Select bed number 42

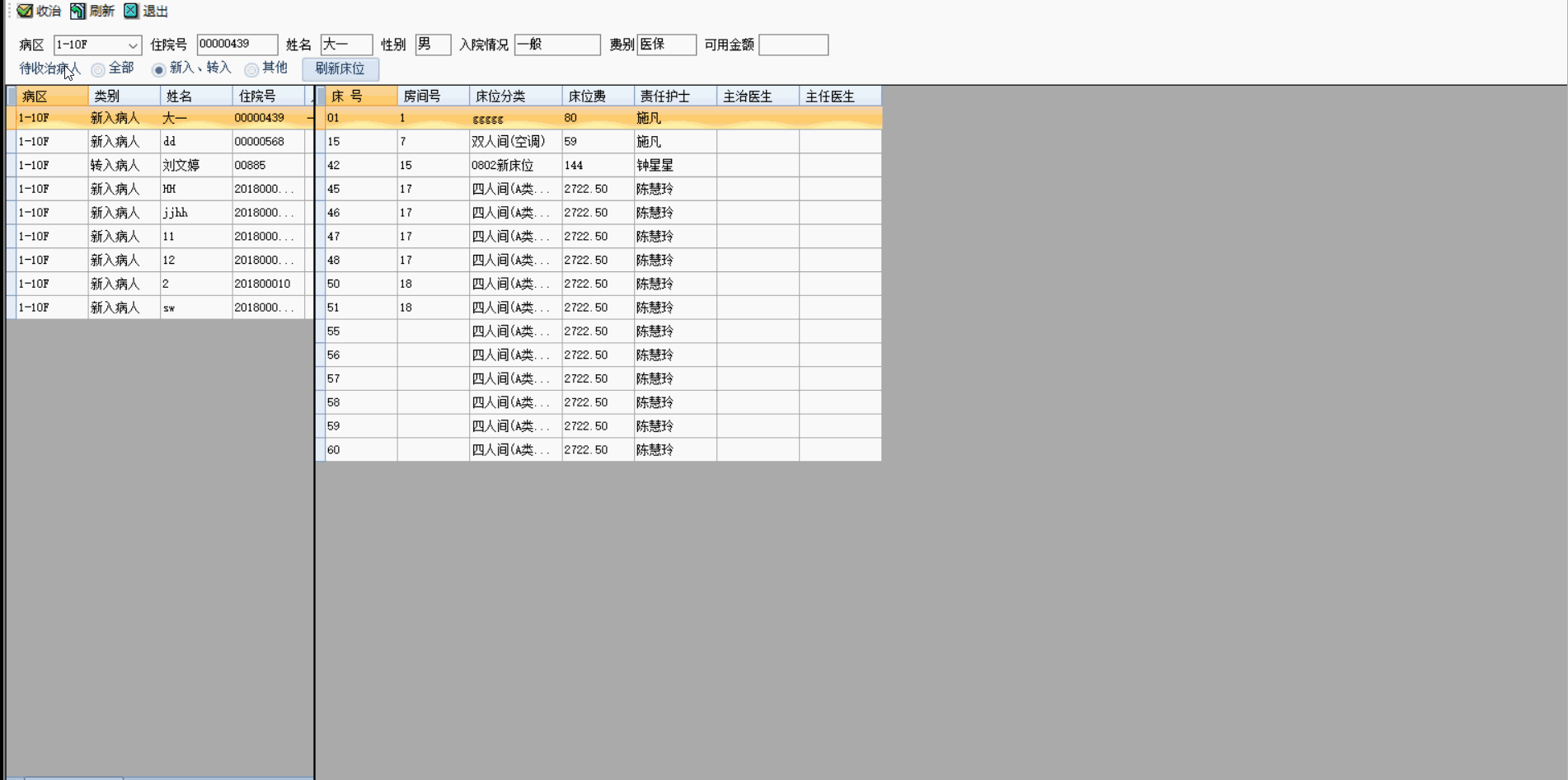click(361, 166)
